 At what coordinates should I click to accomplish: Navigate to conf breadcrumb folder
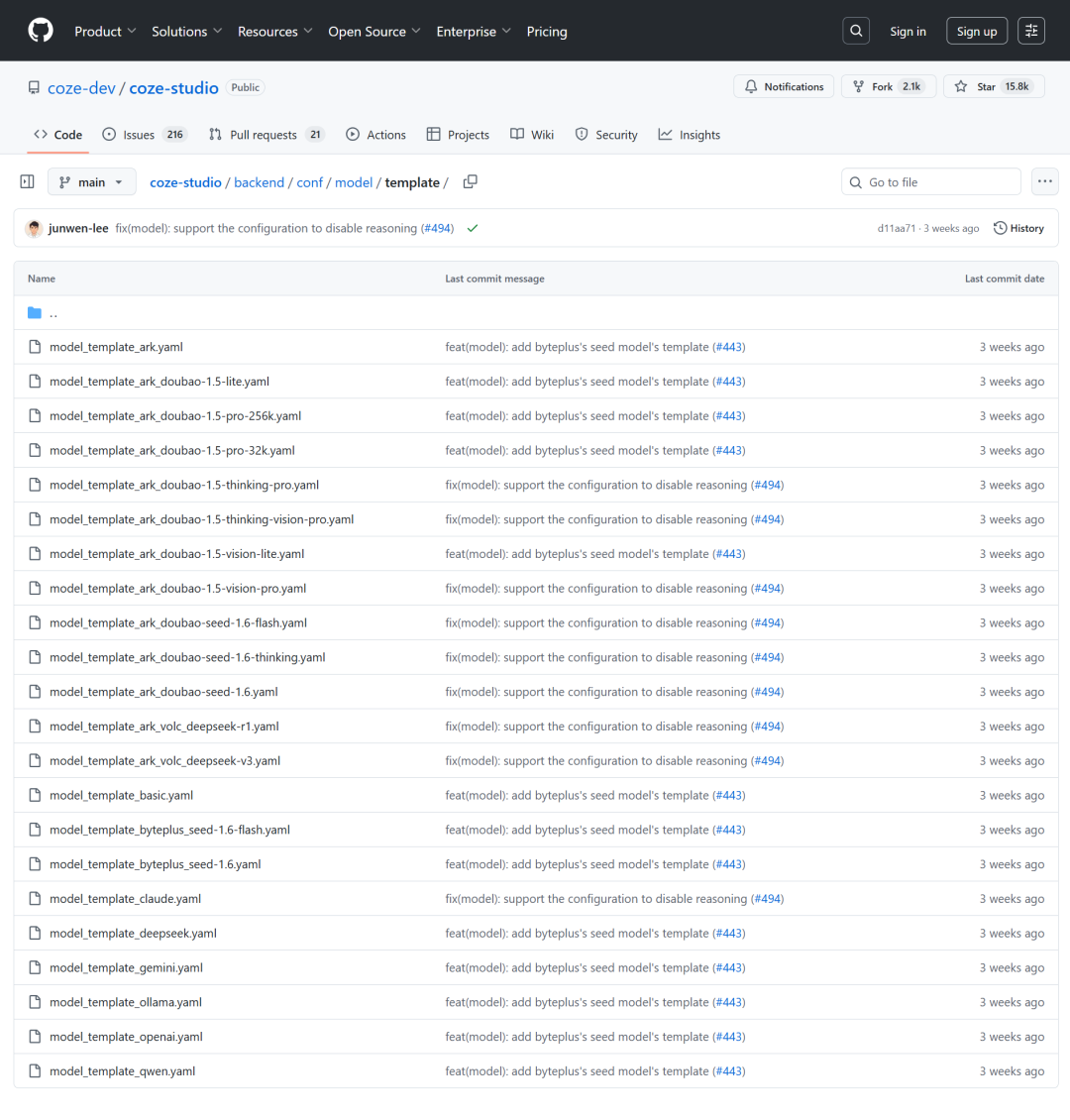[x=310, y=182]
